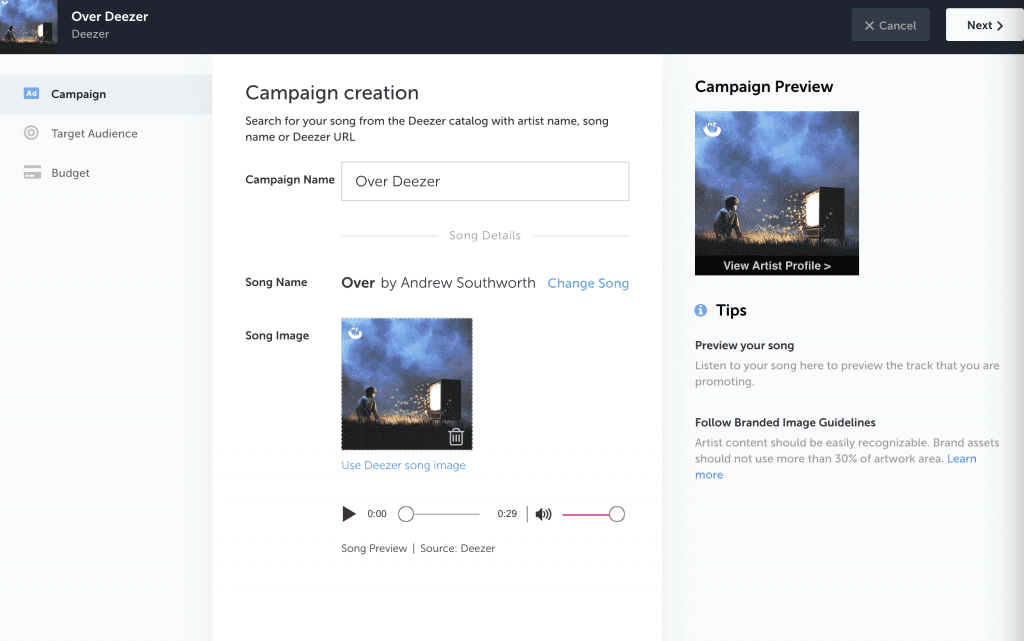Screen dimensions: 1024x641
Task: Click the Next button
Action: coord(985,25)
